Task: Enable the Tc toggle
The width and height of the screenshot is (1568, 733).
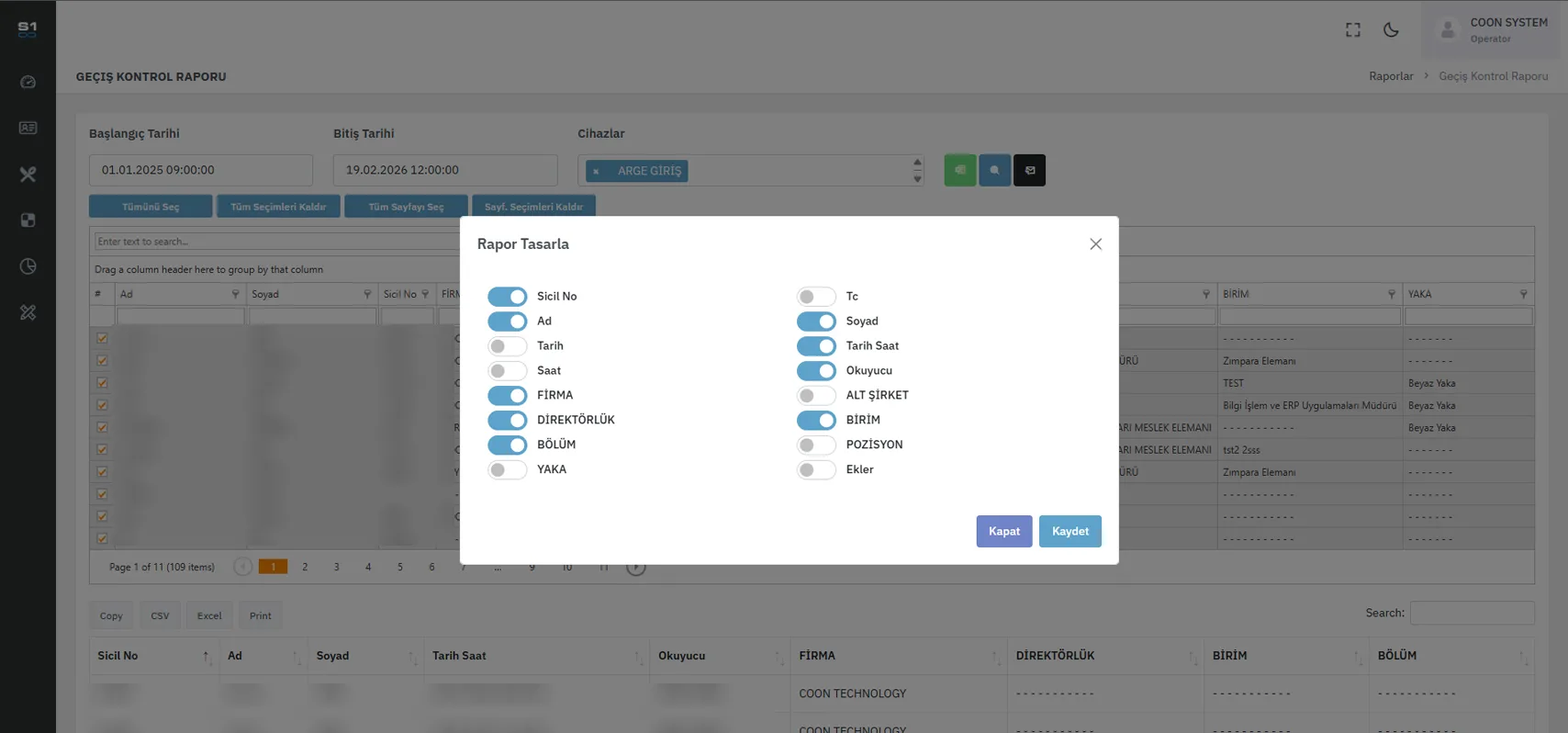Action: (815, 297)
